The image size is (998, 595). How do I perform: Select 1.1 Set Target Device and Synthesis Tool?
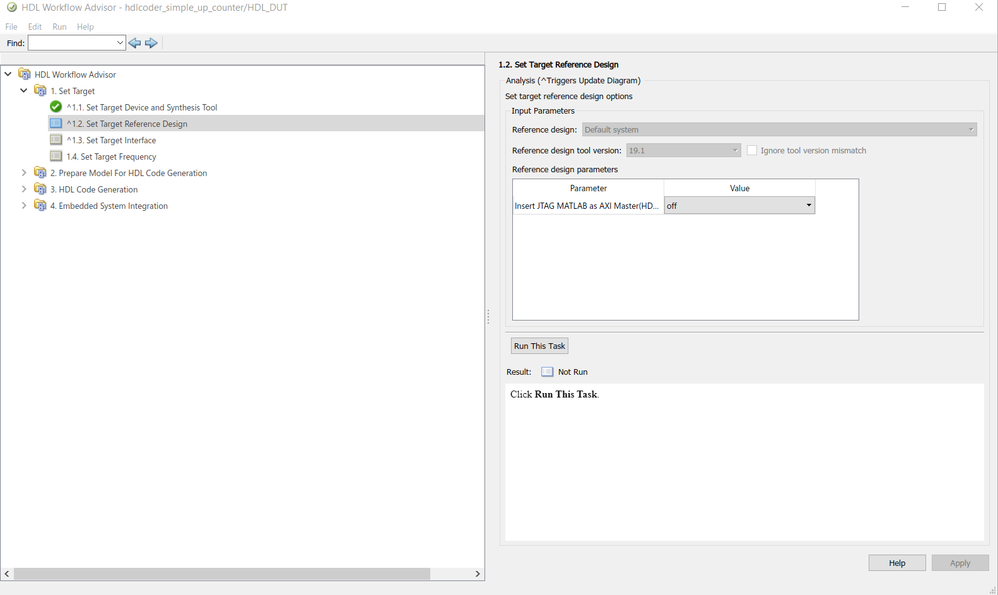(x=142, y=107)
